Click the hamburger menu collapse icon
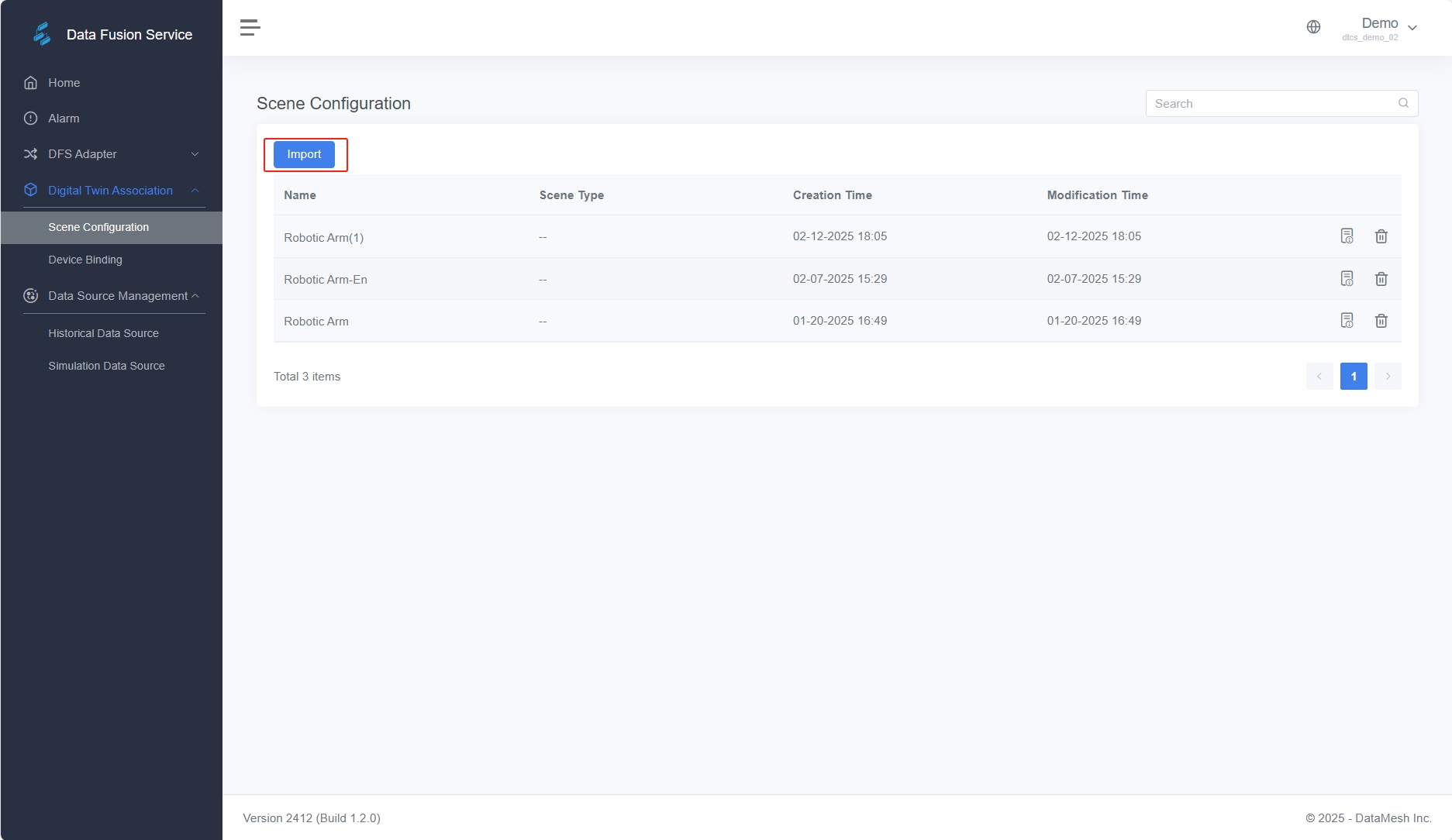 click(250, 28)
